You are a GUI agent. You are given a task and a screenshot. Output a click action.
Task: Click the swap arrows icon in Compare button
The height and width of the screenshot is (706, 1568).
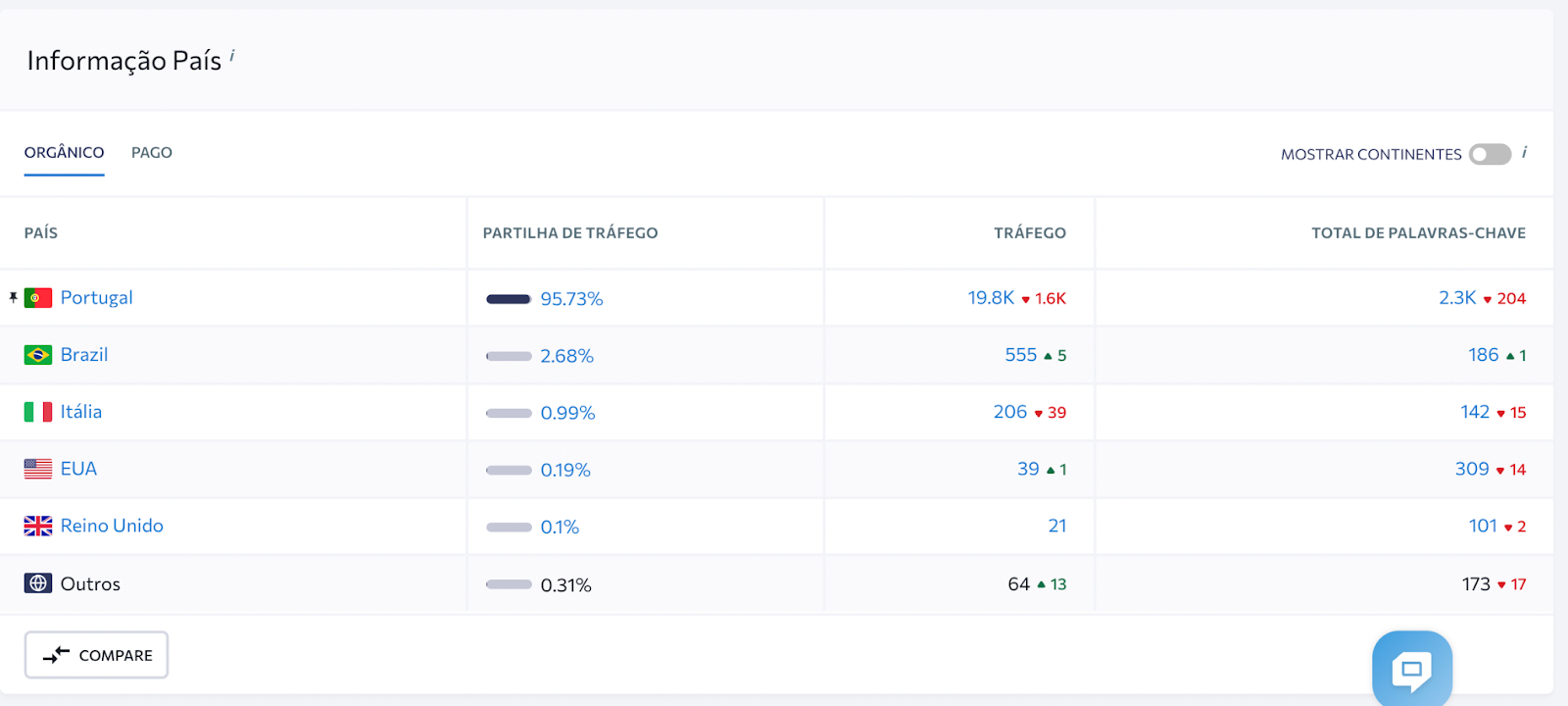click(57, 655)
